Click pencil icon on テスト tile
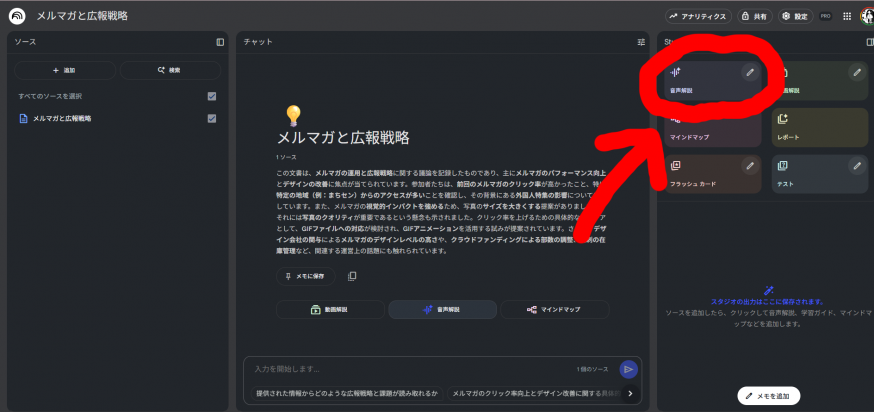This screenshot has width=874, height=412. point(856,165)
